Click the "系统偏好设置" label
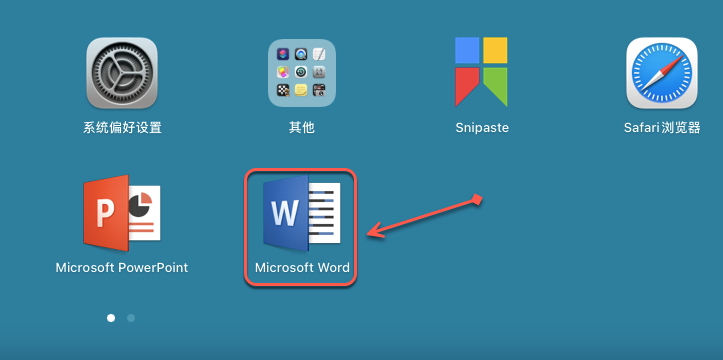This screenshot has height=360, width=723. click(x=122, y=127)
